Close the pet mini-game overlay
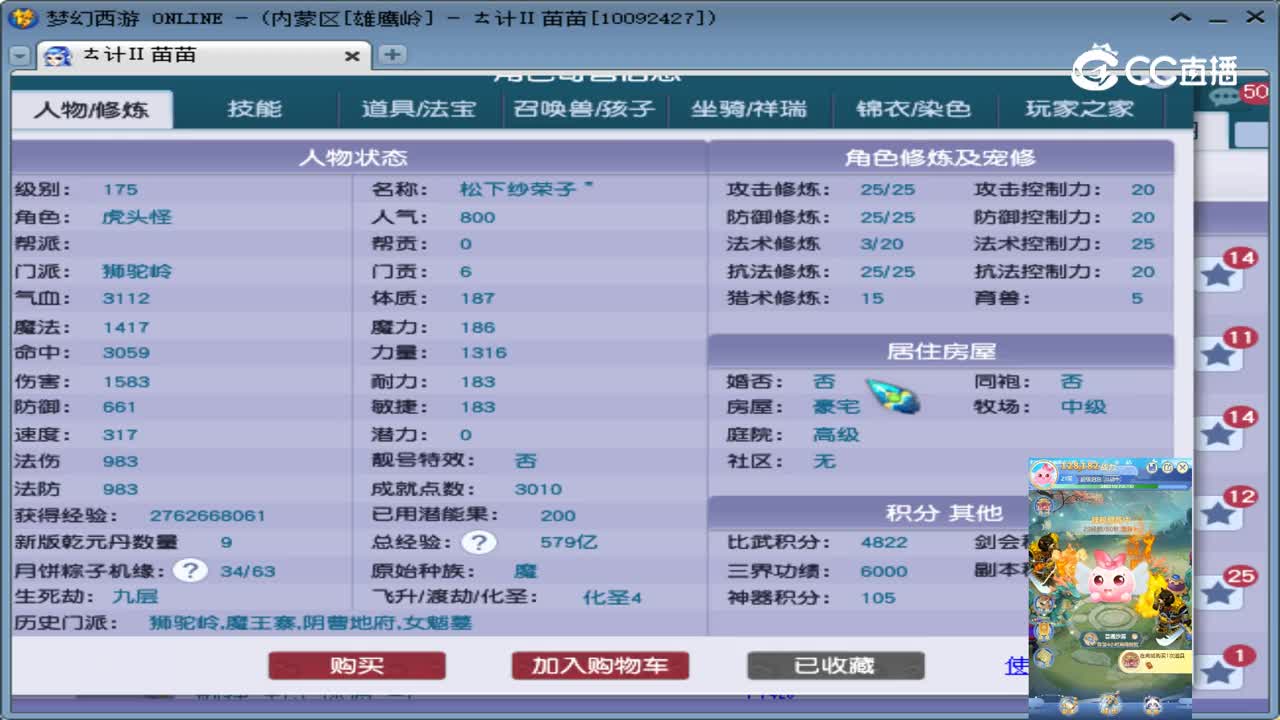Viewport: 1280px width, 720px height. coord(1183,467)
